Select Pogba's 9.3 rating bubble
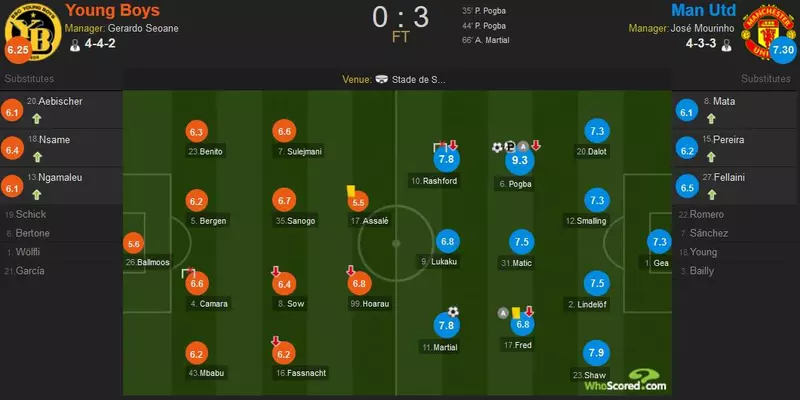Viewport: 800px width, 400px height. click(519, 161)
